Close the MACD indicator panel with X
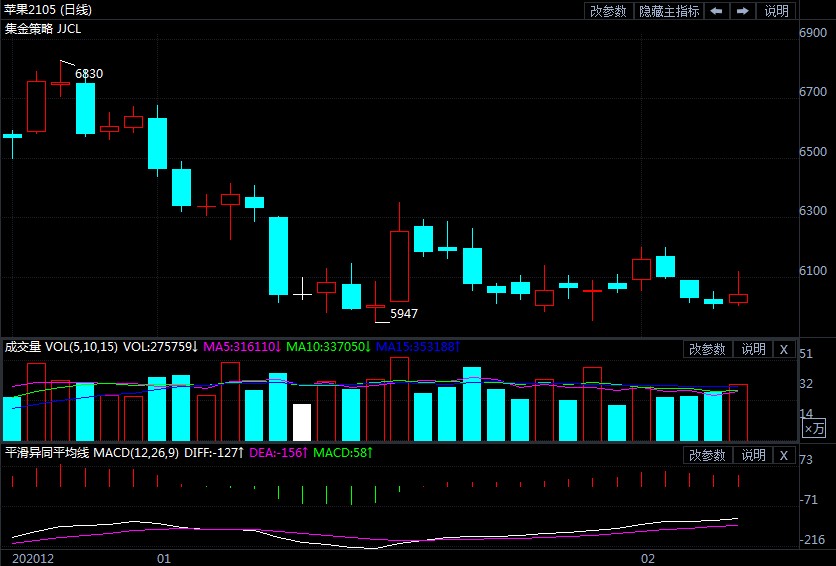836x566 pixels. [784, 455]
